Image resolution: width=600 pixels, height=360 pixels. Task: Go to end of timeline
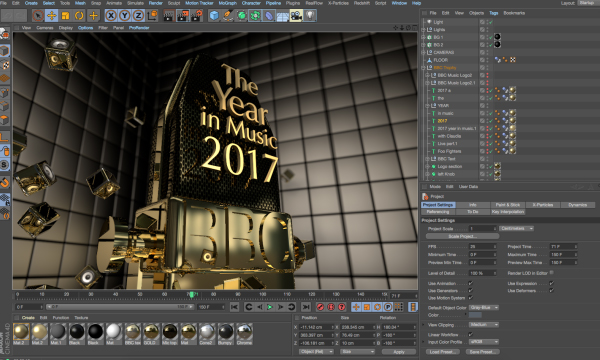pyautogui.click(x=306, y=307)
